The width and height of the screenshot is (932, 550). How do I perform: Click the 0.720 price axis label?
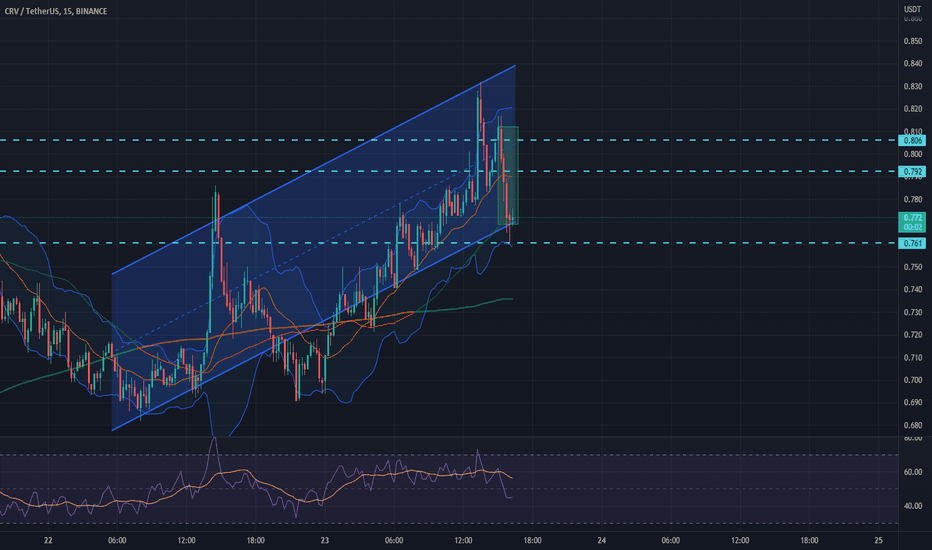tap(912, 335)
